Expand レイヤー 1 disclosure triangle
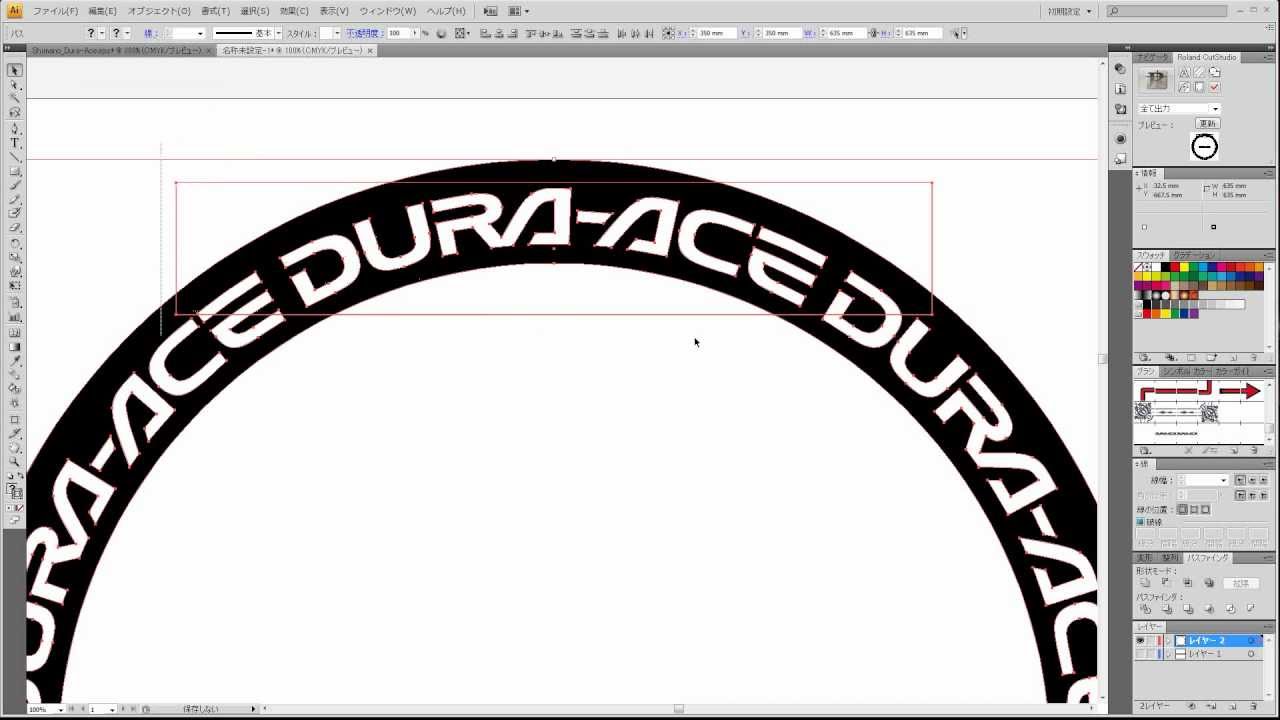 pos(1168,654)
